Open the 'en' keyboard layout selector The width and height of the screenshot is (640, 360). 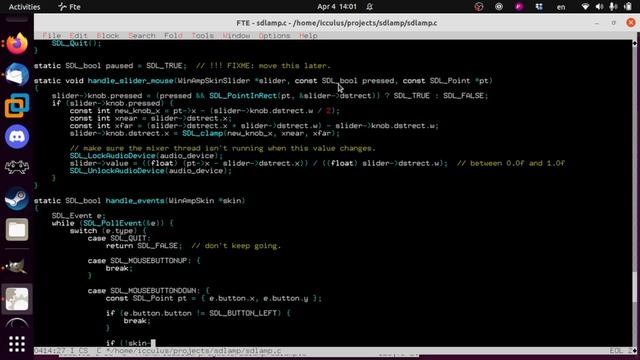tap(561, 7)
